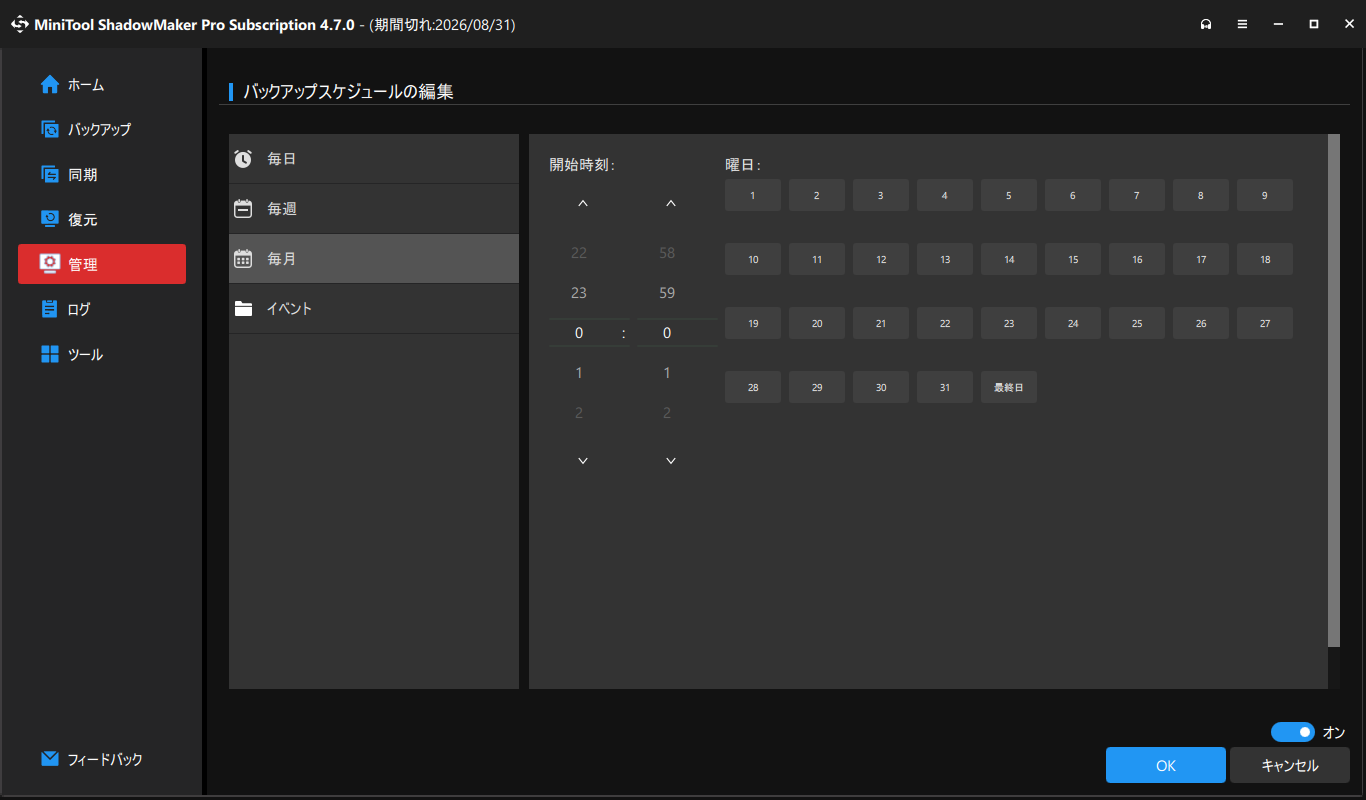Select day 24 button
The height and width of the screenshot is (800, 1366).
click(1073, 323)
